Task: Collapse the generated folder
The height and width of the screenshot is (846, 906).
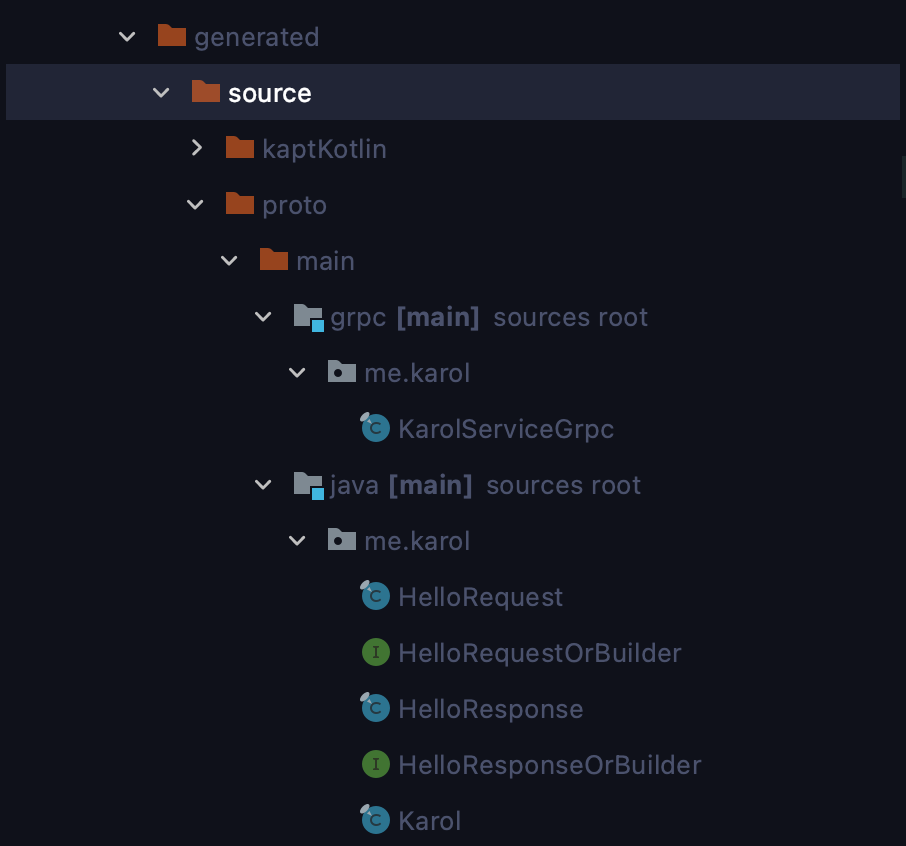Action: tap(127, 37)
